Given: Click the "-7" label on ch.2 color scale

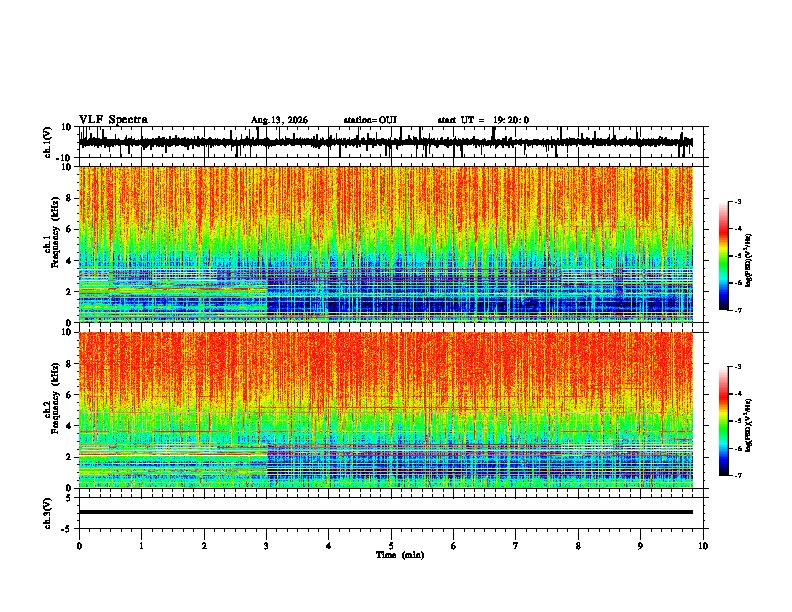Looking at the screenshot, I should coord(737,476).
